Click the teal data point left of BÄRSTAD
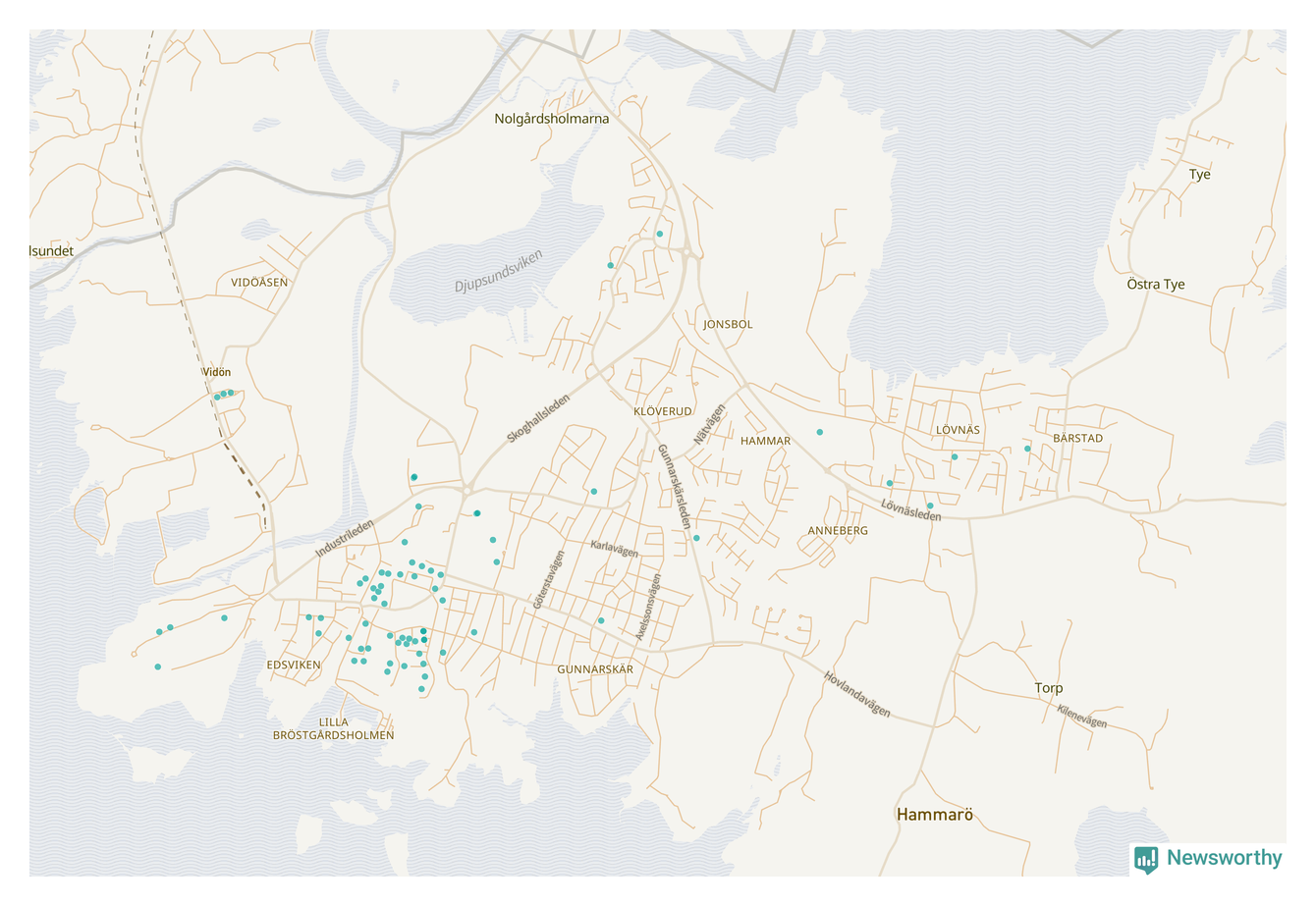 pos(1027,449)
